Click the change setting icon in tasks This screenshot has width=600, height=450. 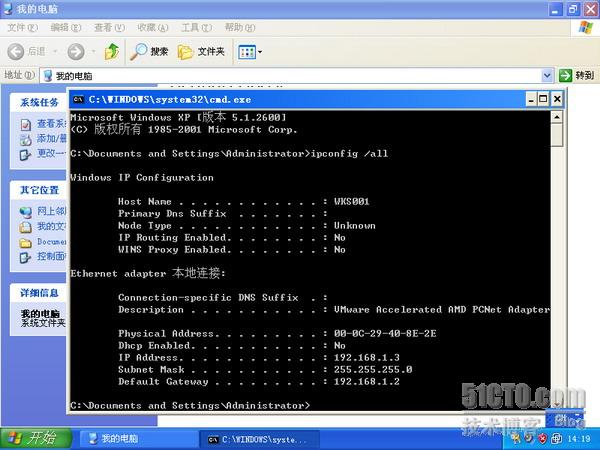point(25,155)
